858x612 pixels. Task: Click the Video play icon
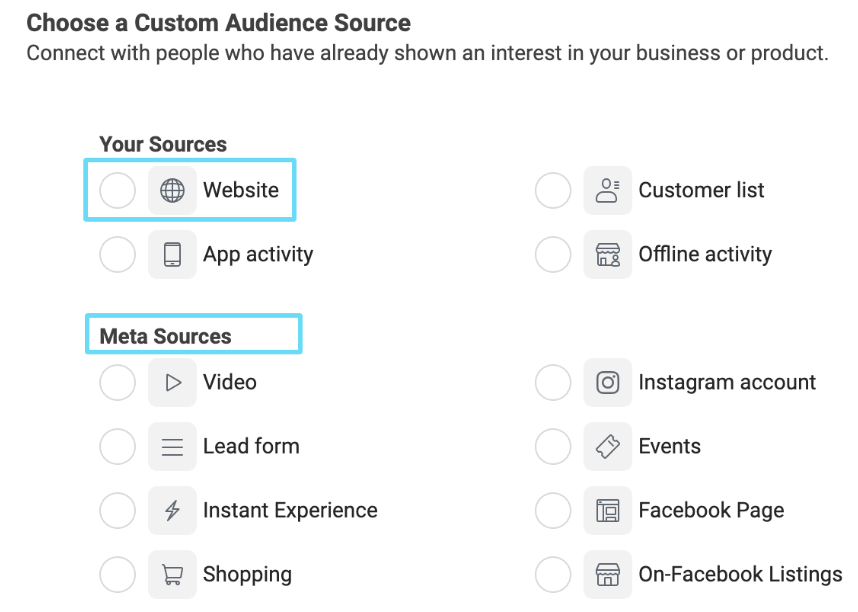click(x=172, y=383)
